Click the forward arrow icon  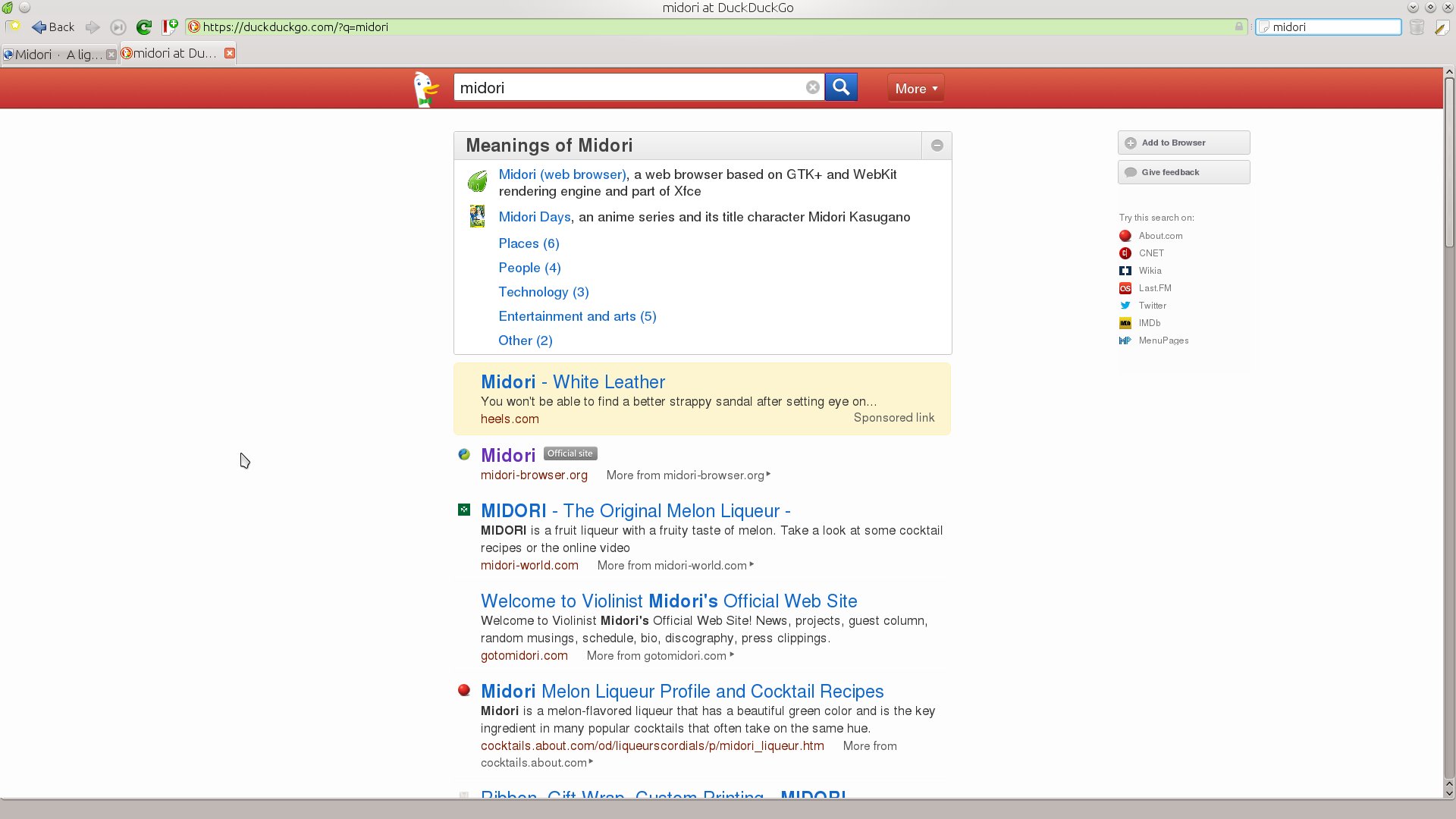pyautogui.click(x=93, y=27)
